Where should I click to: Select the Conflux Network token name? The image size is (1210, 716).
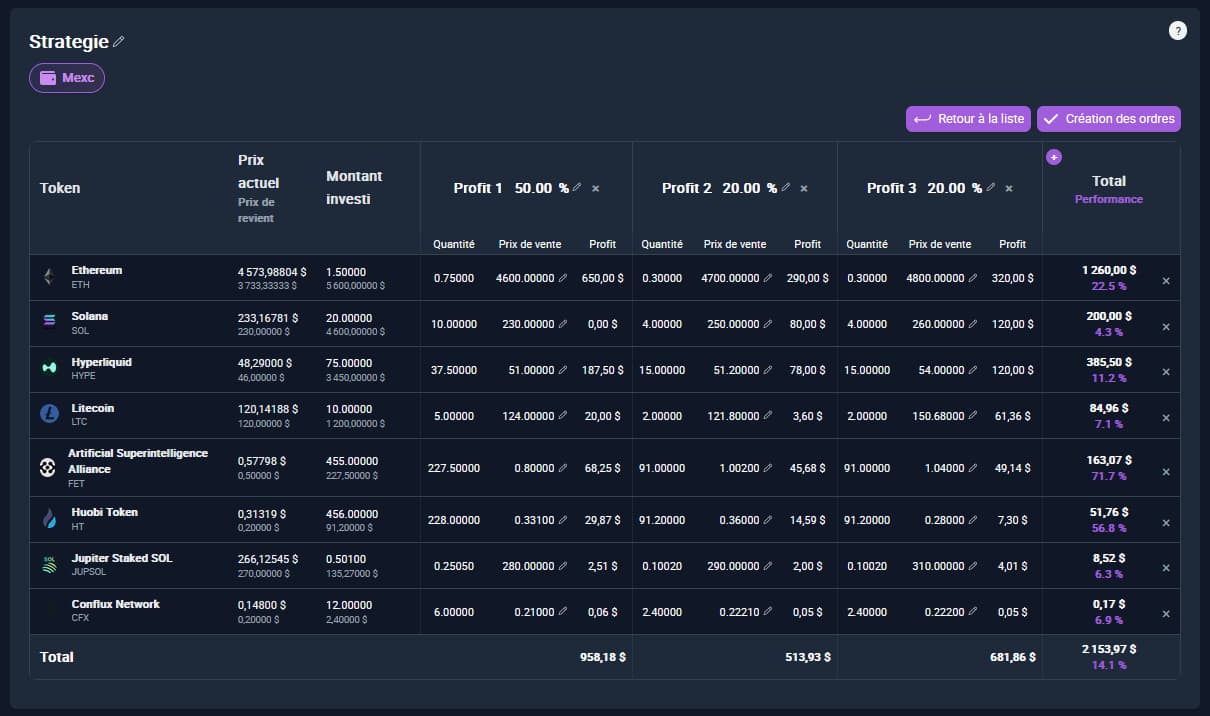(x=115, y=604)
